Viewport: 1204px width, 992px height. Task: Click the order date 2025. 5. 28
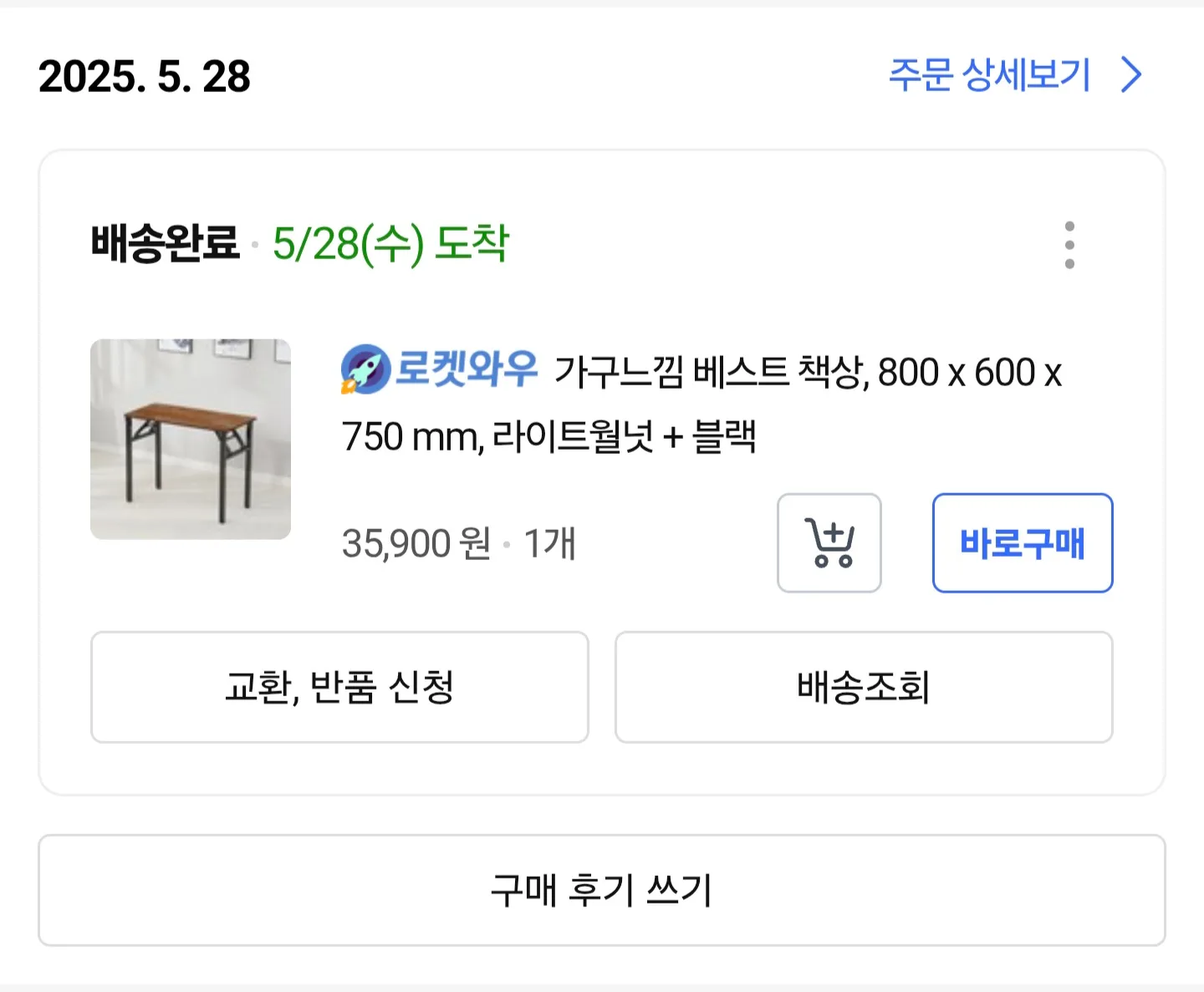145,77
